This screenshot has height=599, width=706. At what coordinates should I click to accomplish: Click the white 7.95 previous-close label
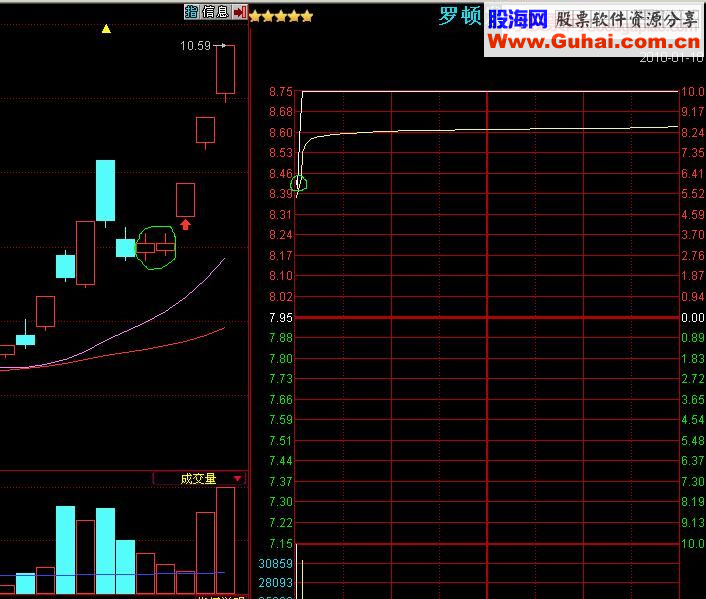(x=281, y=318)
